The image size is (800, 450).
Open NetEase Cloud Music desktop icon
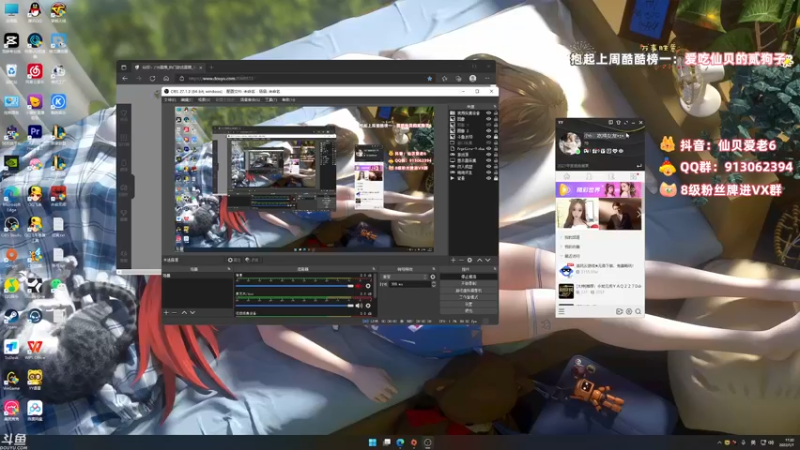(35, 71)
